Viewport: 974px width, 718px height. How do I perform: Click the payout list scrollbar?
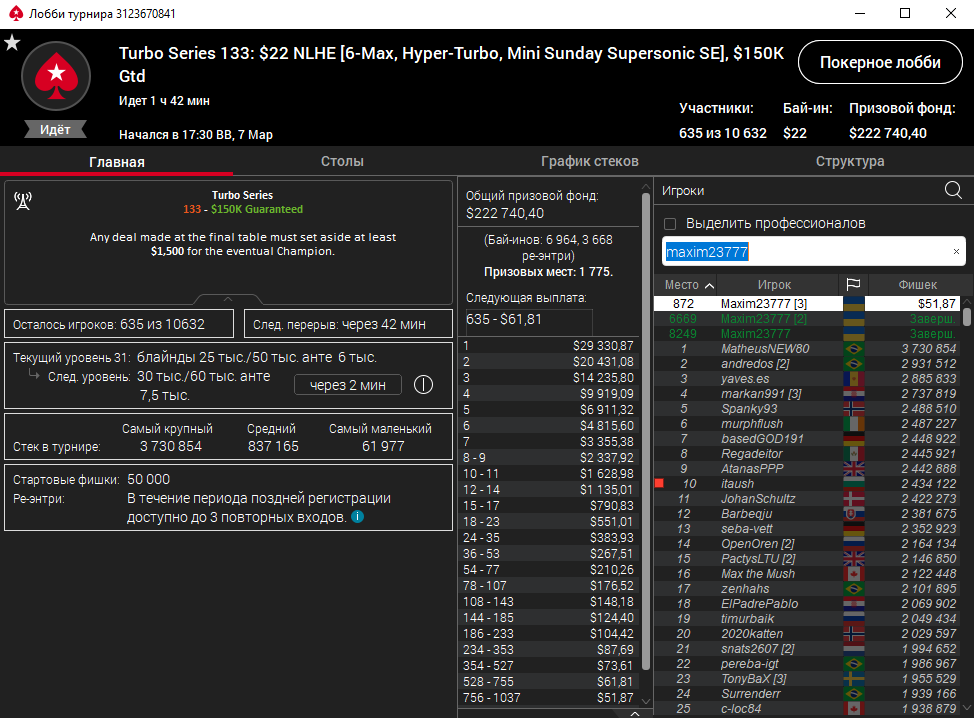point(645,432)
